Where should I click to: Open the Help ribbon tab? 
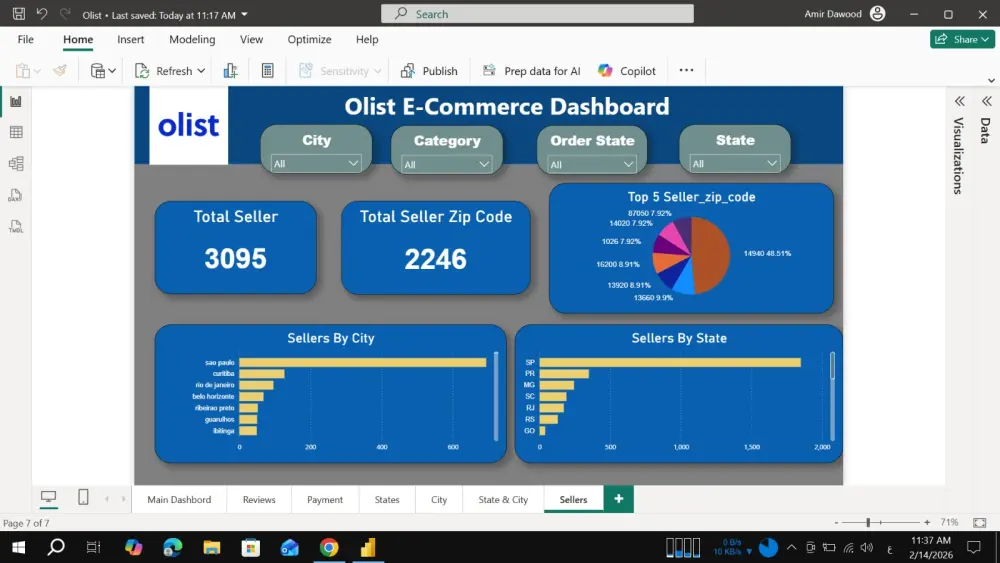(367, 39)
